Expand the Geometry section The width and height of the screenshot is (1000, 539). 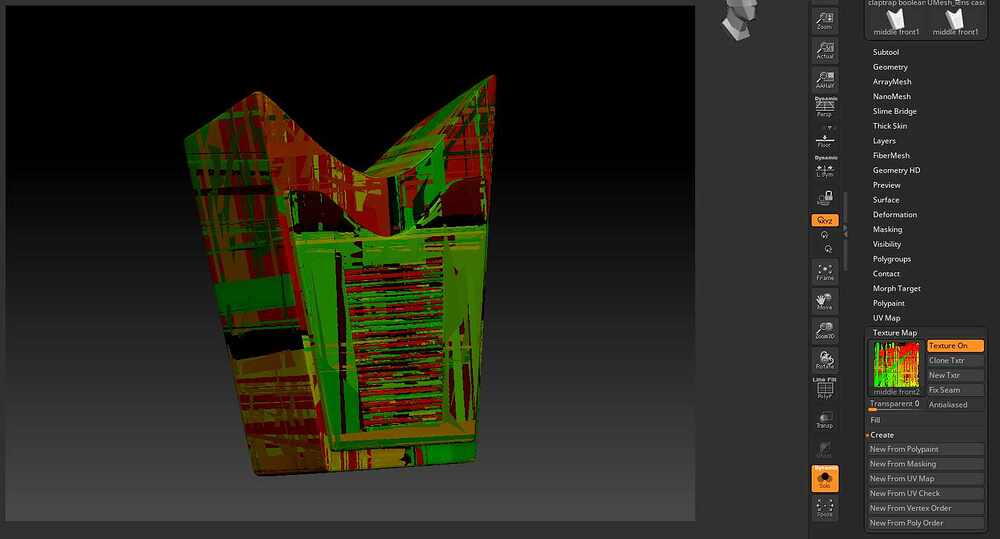[x=890, y=67]
